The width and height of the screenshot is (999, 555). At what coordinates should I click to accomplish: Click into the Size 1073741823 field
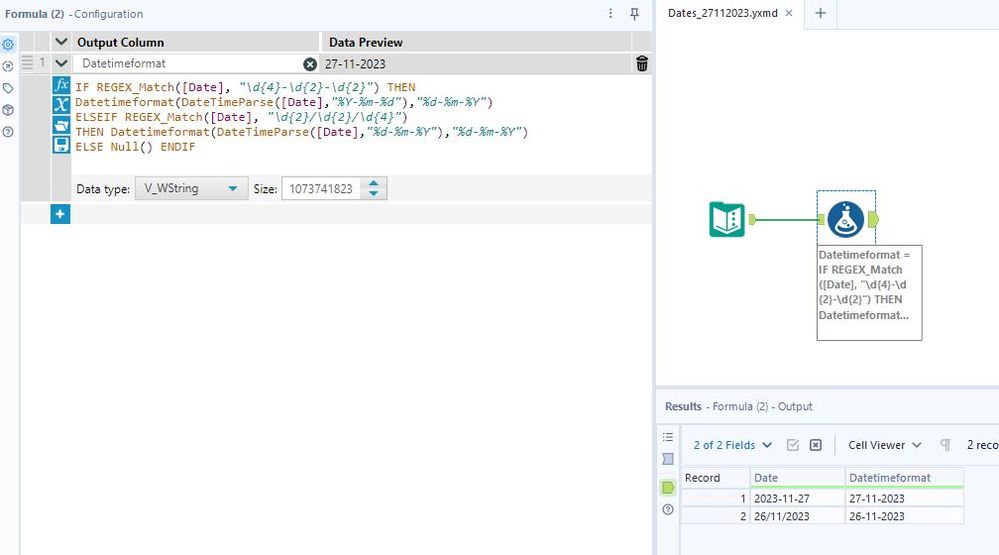[x=321, y=189]
